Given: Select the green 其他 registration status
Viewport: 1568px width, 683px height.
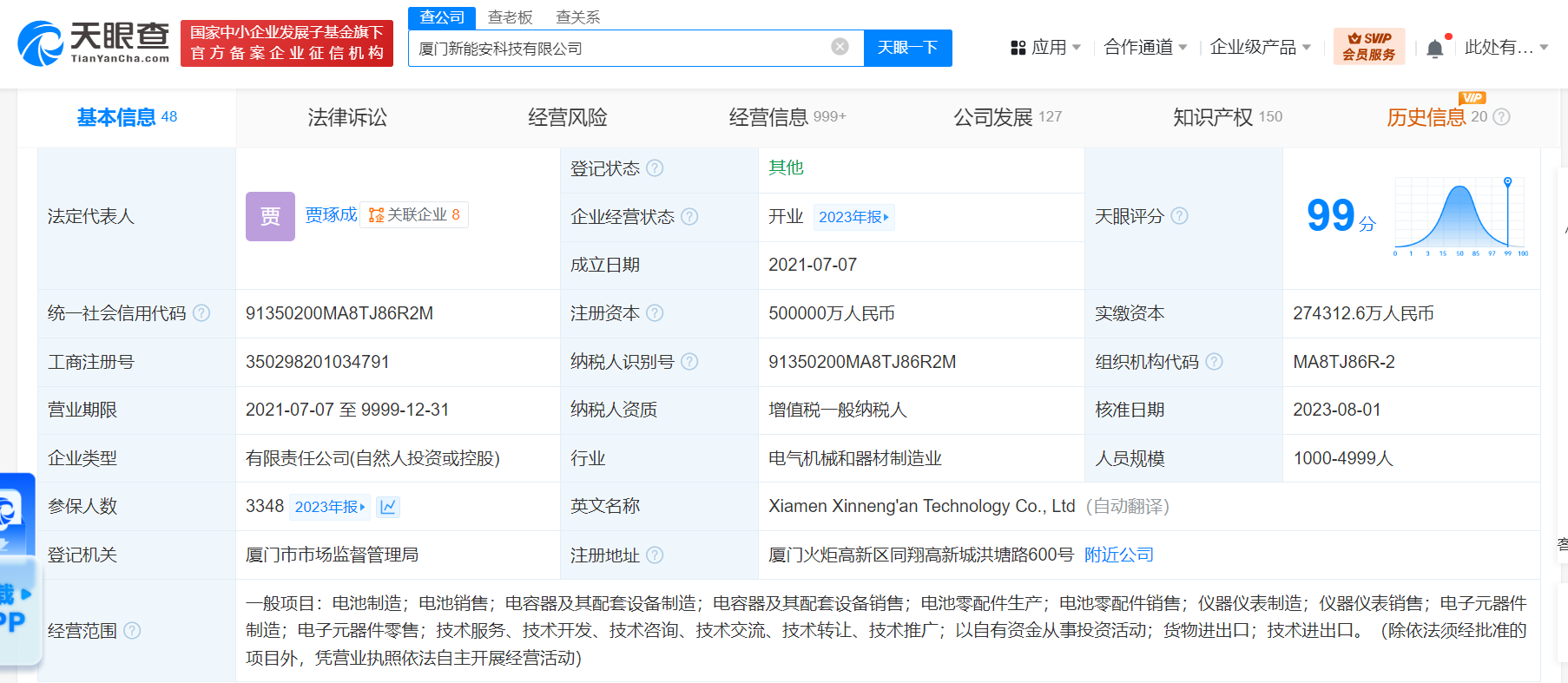Looking at the screenshot, I should pos(786,167).
